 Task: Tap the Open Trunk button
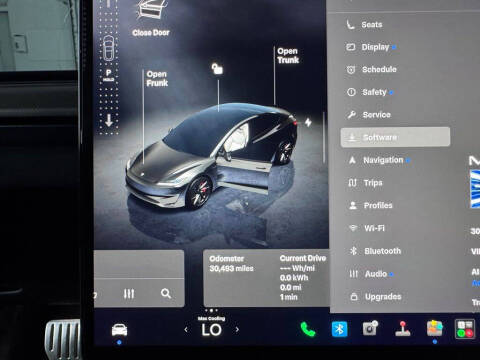pos(288,56)
